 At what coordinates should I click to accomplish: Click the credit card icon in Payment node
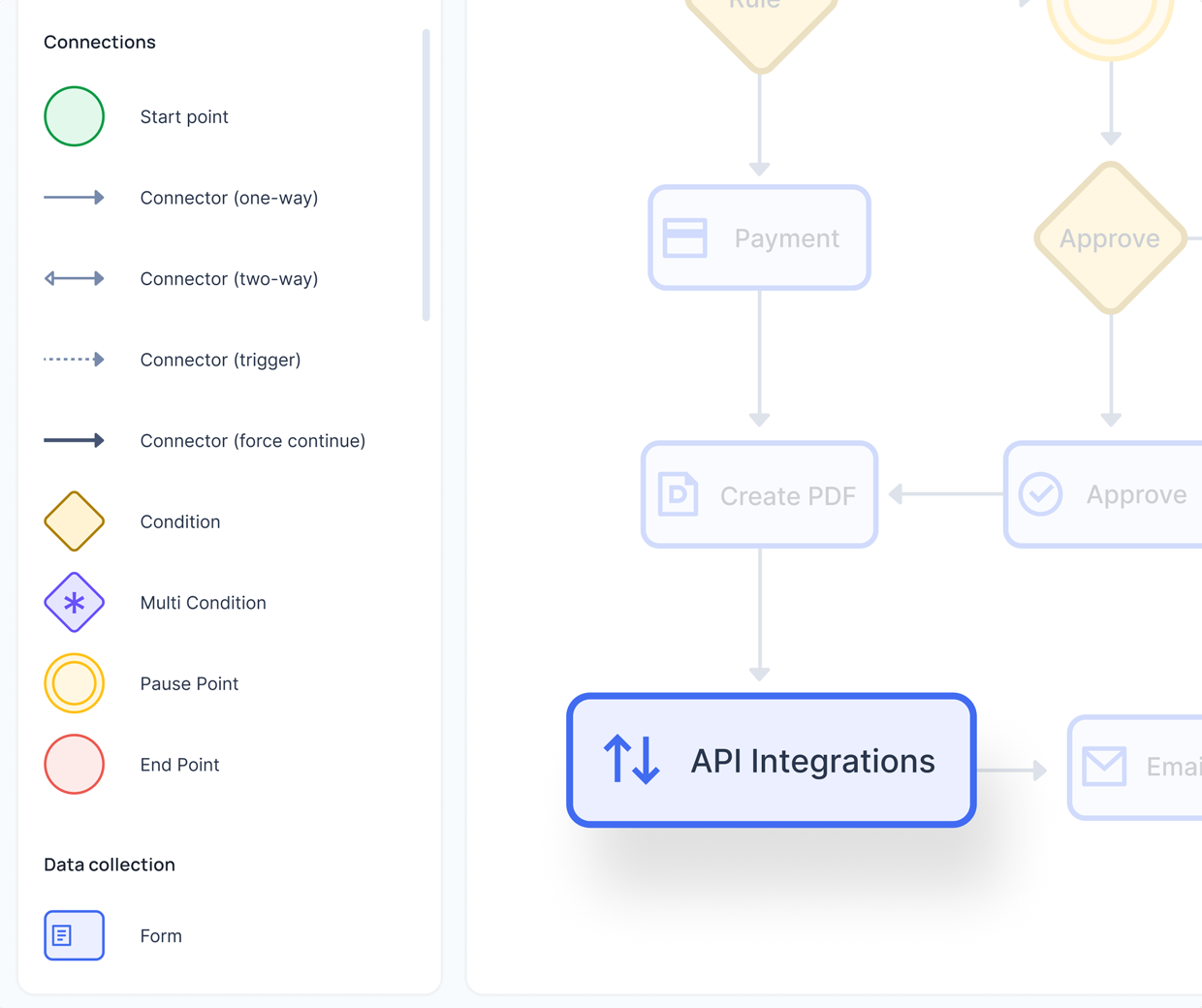point(685,238)
